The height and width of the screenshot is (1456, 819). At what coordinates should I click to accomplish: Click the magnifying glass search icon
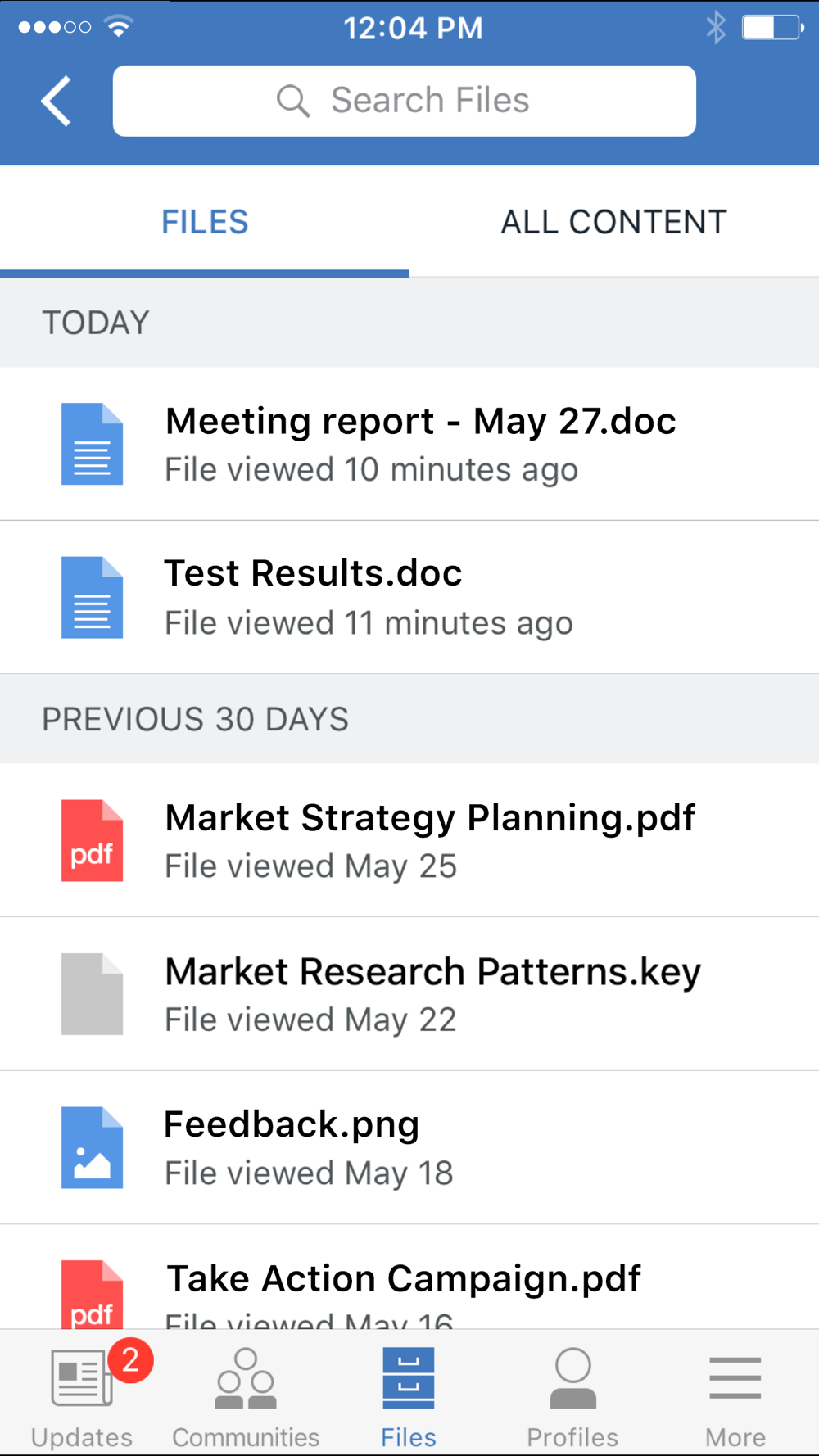pyautogui.click(x=292, y=102)
